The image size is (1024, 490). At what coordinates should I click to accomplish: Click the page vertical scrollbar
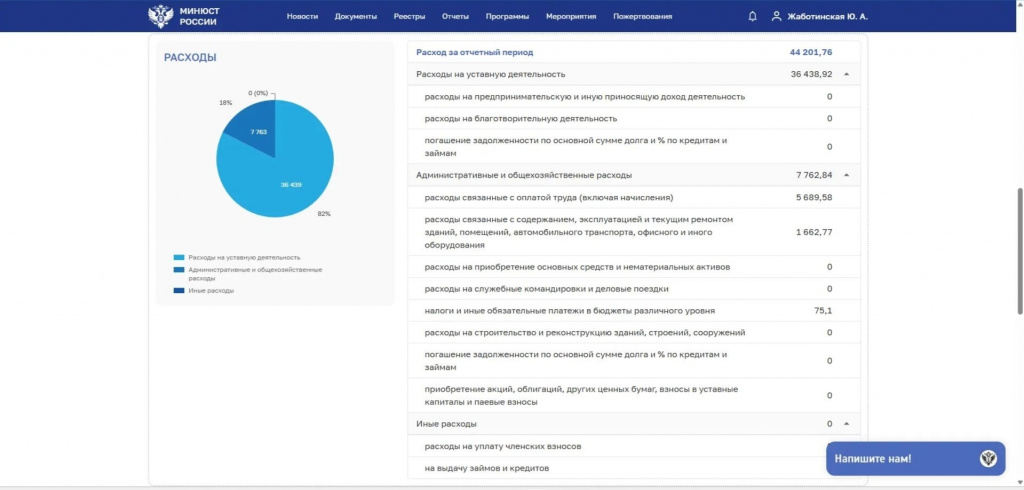pyautogui.click(x=1019, y=251)
